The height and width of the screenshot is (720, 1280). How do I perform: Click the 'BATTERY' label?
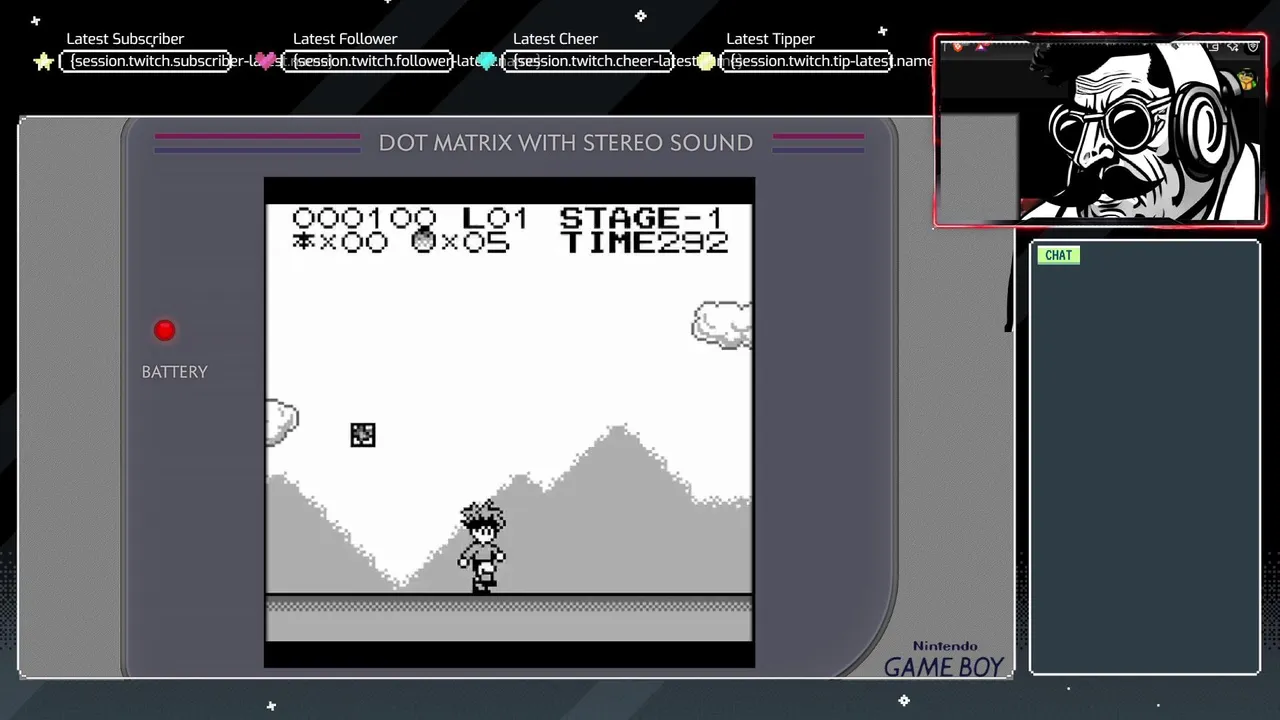pos(175,372)
